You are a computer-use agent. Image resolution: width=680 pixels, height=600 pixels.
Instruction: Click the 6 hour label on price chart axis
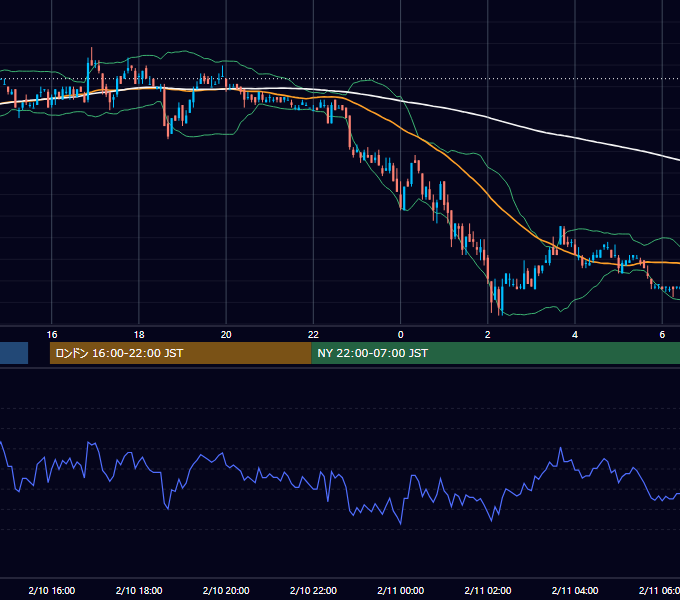click(x=662, y=335)
